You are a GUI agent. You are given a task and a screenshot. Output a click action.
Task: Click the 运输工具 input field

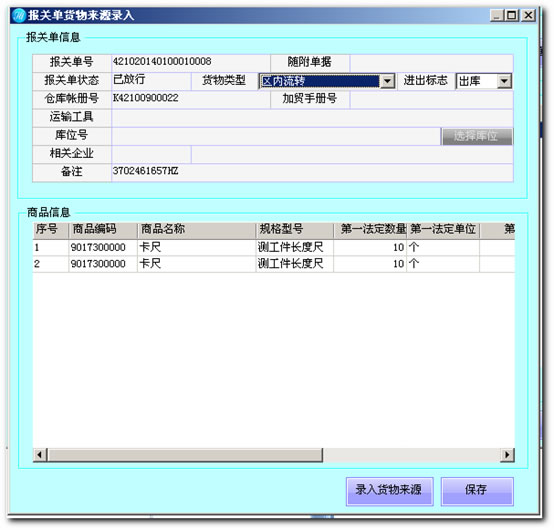[x=312, y=118]
